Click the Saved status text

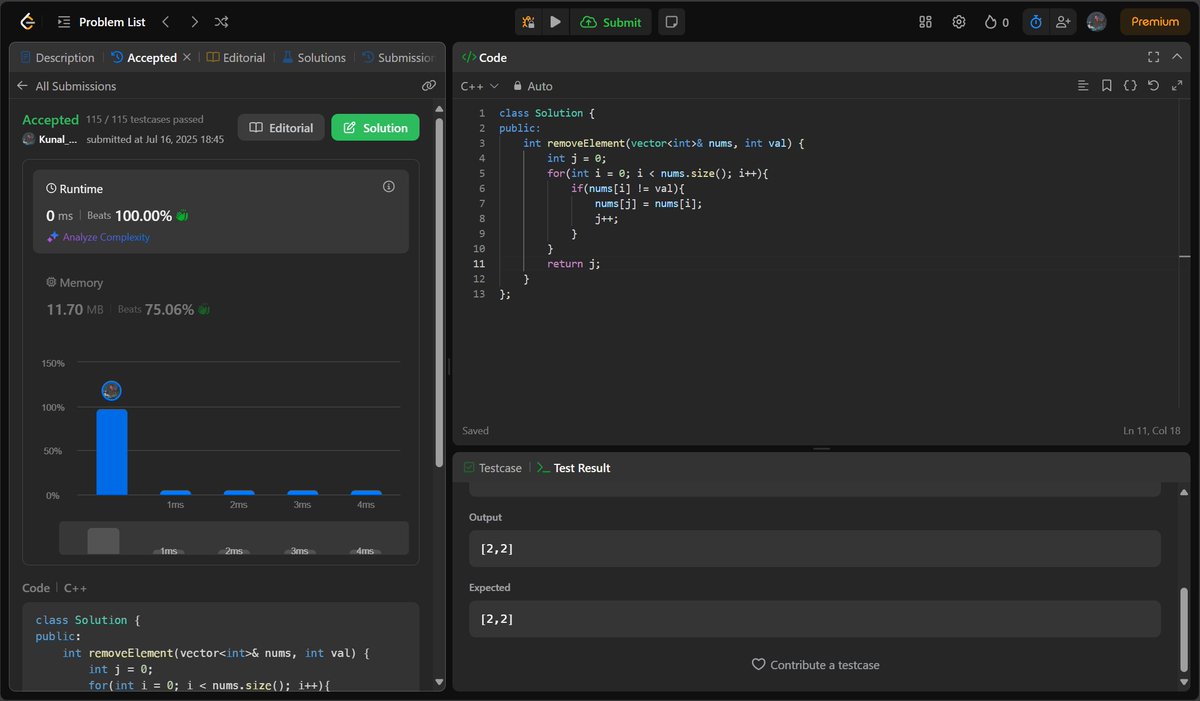click(x=476, y=431)
